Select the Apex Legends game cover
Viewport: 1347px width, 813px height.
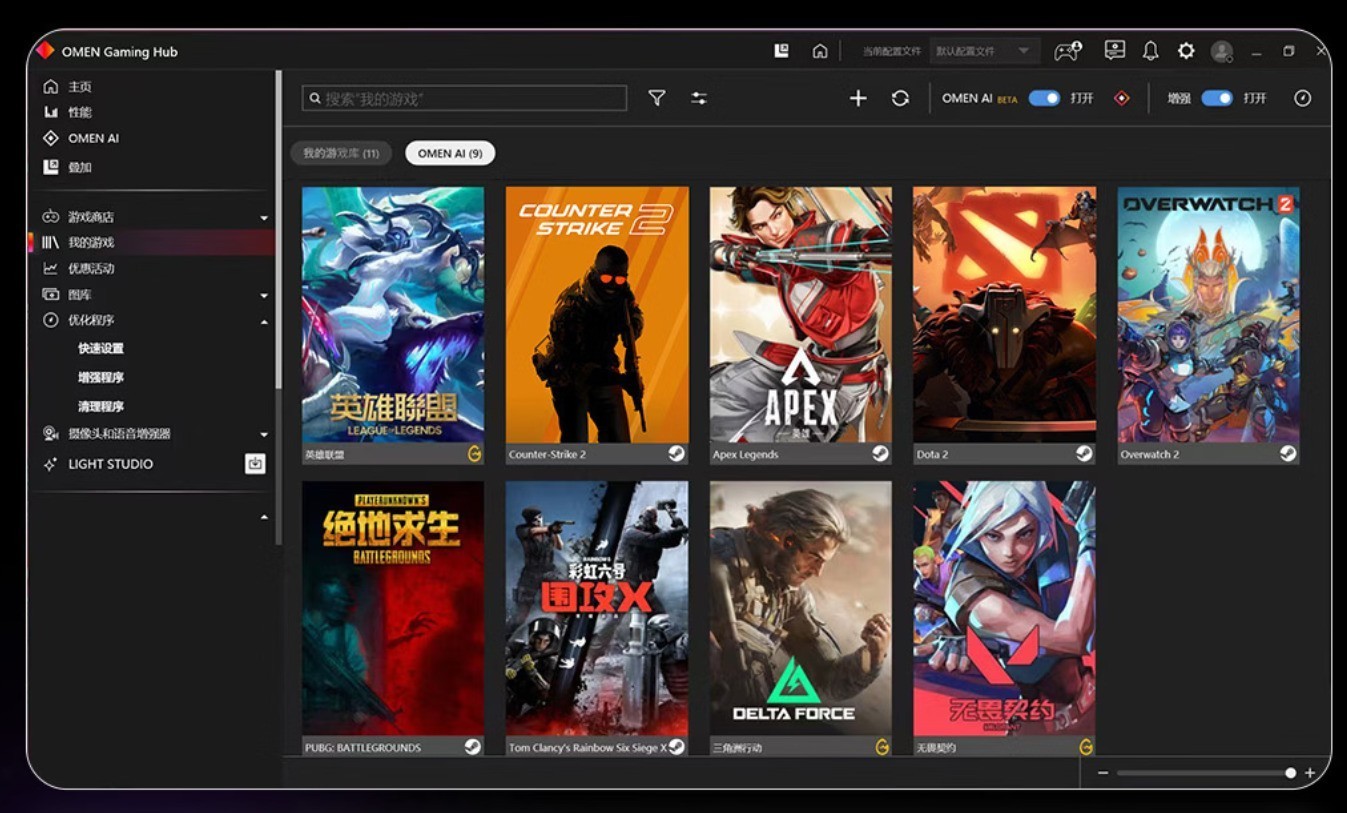pyautogui.click(x=801, y=314)
